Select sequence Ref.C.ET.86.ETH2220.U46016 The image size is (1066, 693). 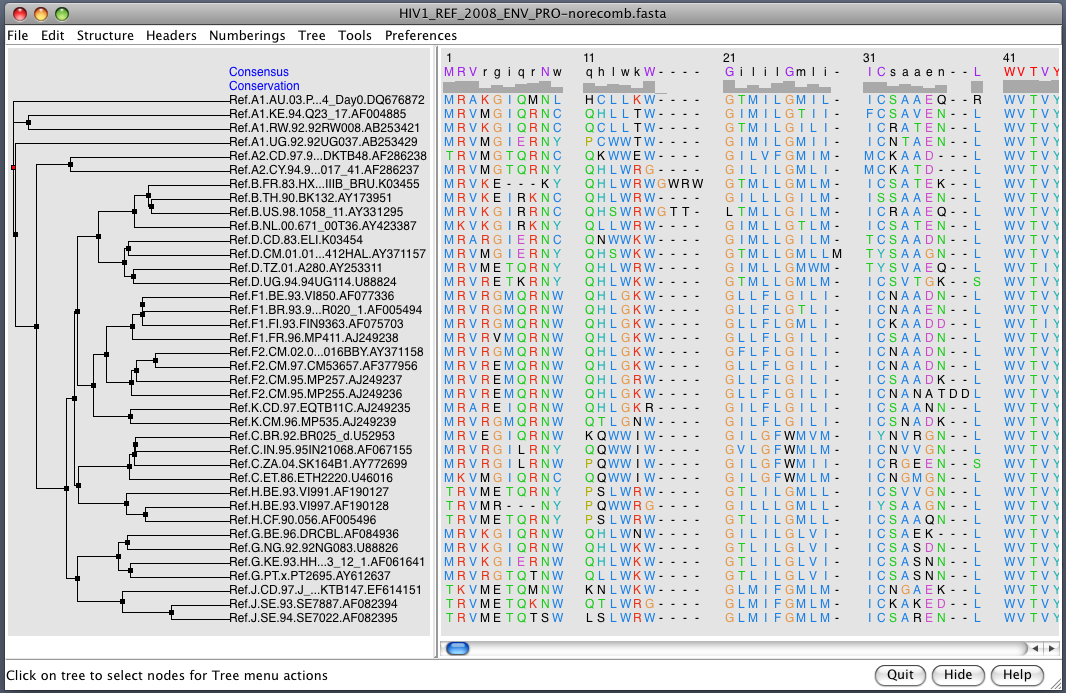tap(310, 478)
